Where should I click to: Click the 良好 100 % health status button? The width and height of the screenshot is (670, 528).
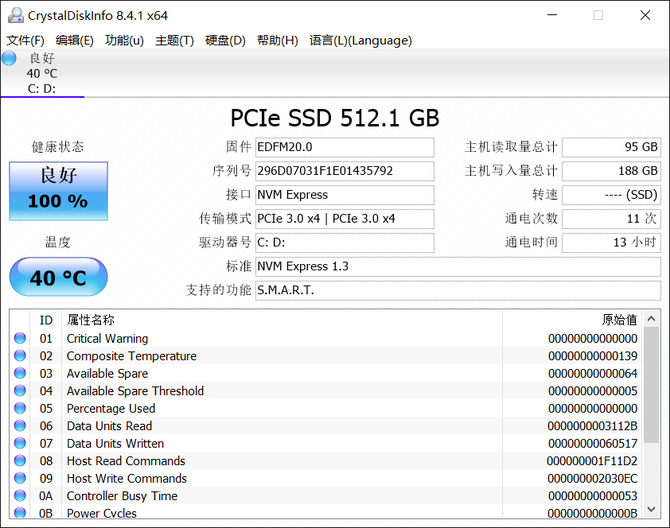[x=59, y=191]
